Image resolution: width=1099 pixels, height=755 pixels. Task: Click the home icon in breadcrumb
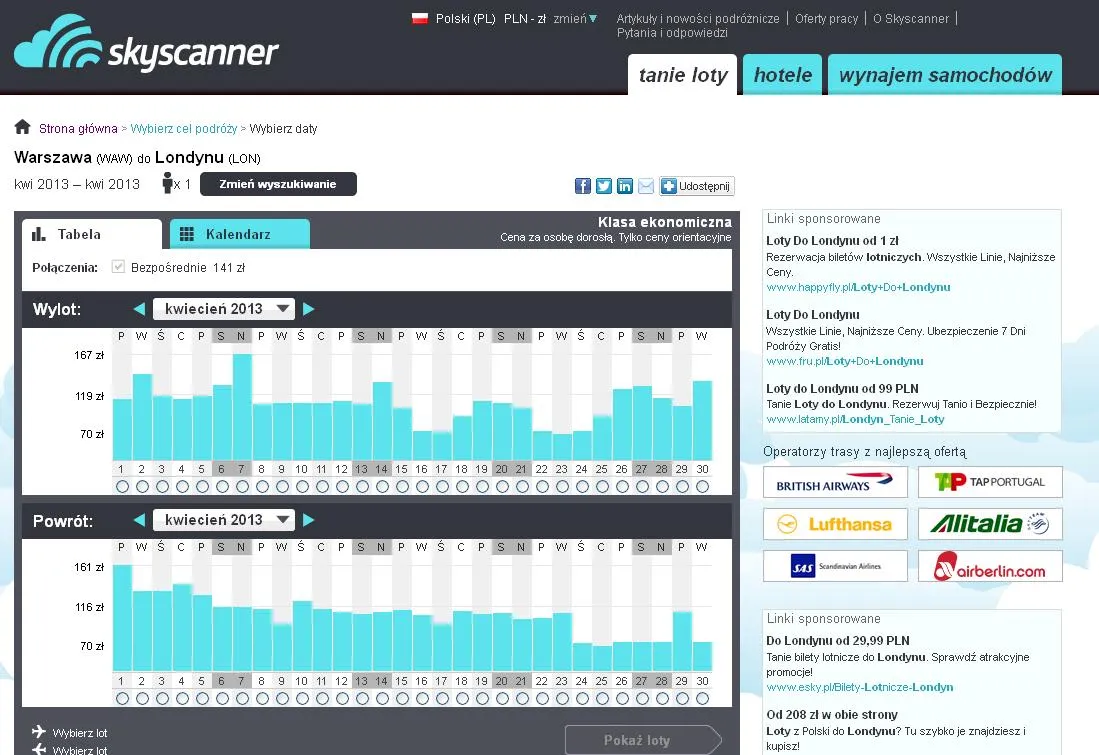(x=22, y=127)
